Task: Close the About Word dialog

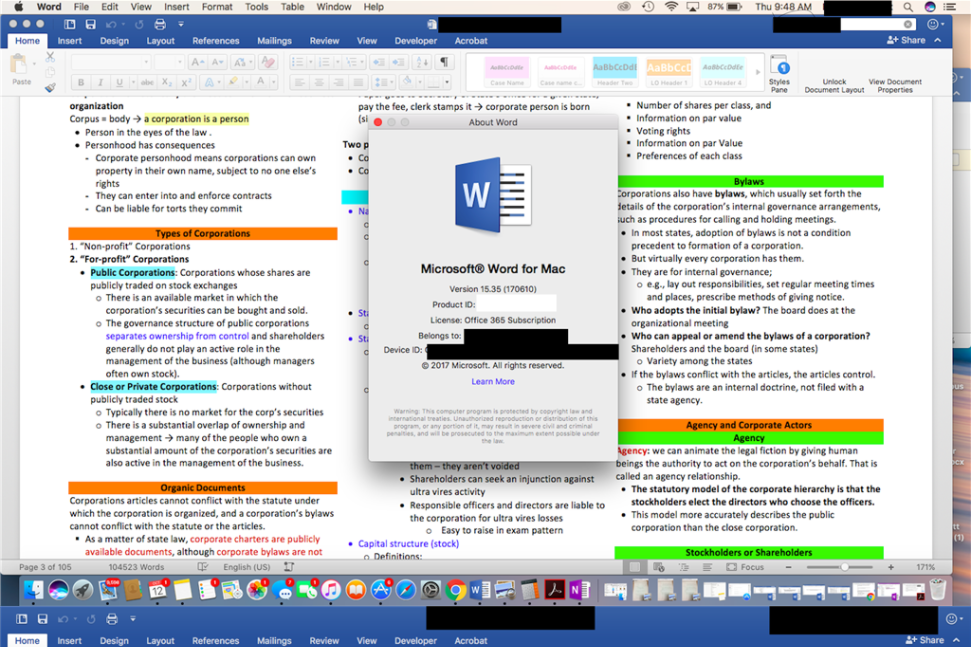Action: point(378,122)
